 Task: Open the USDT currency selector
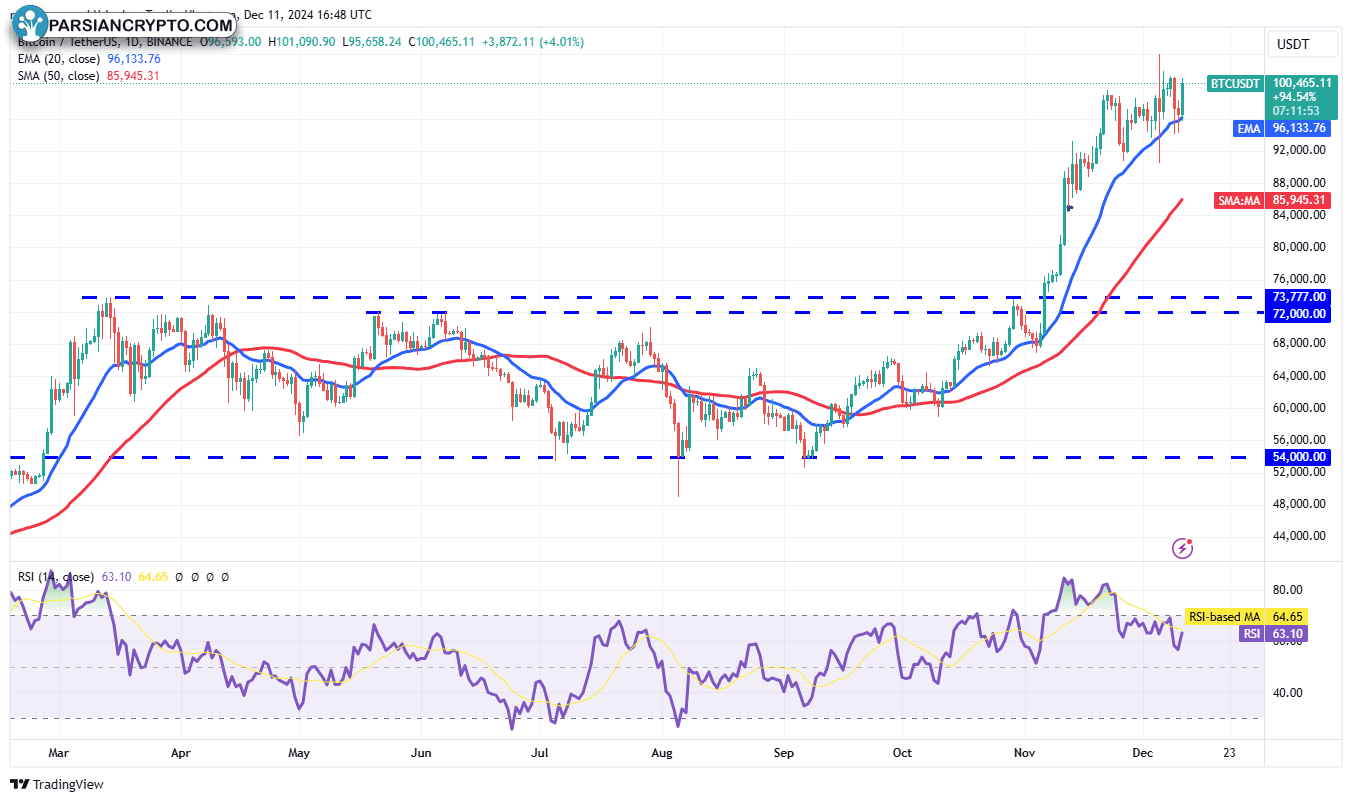click(x=1304, y=45)
